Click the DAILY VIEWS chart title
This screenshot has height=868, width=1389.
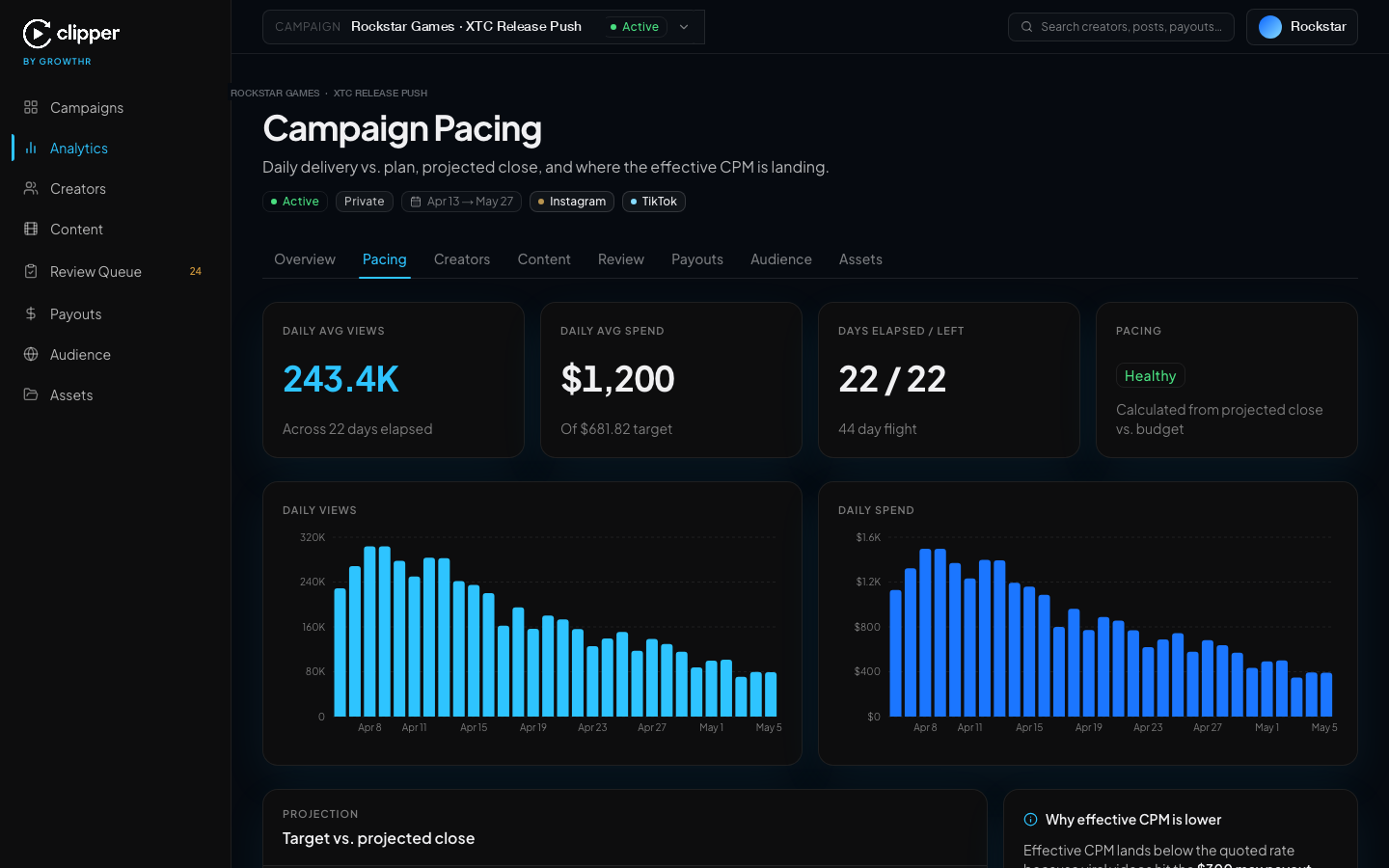coord(319,510)
